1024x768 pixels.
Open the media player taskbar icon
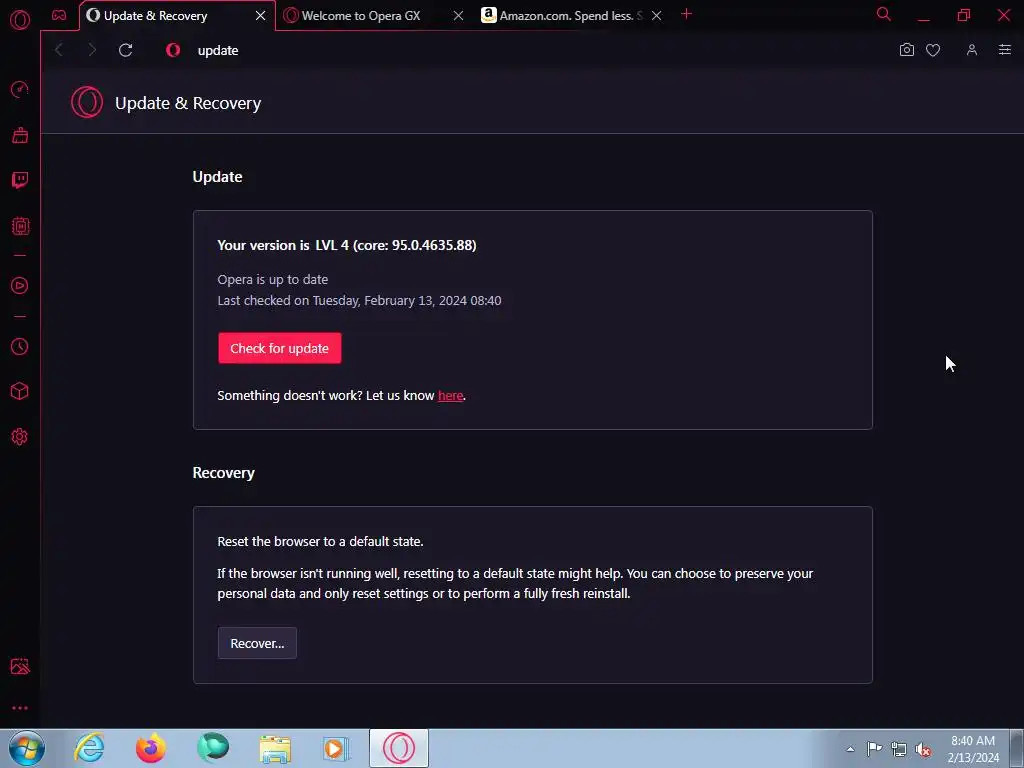336,749
